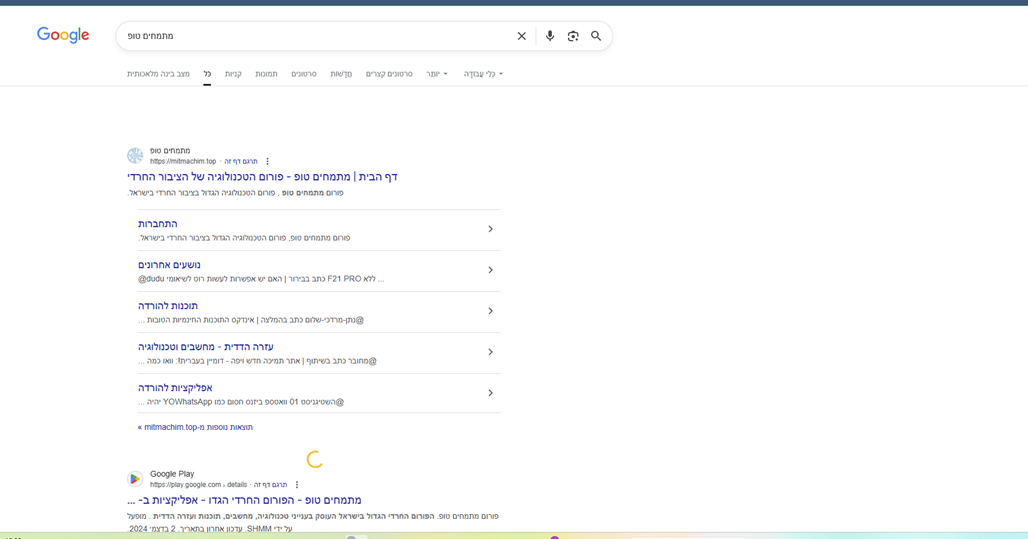Click the magnifier search button
Screen dimensions: 1028x539
tap(596, 36)
